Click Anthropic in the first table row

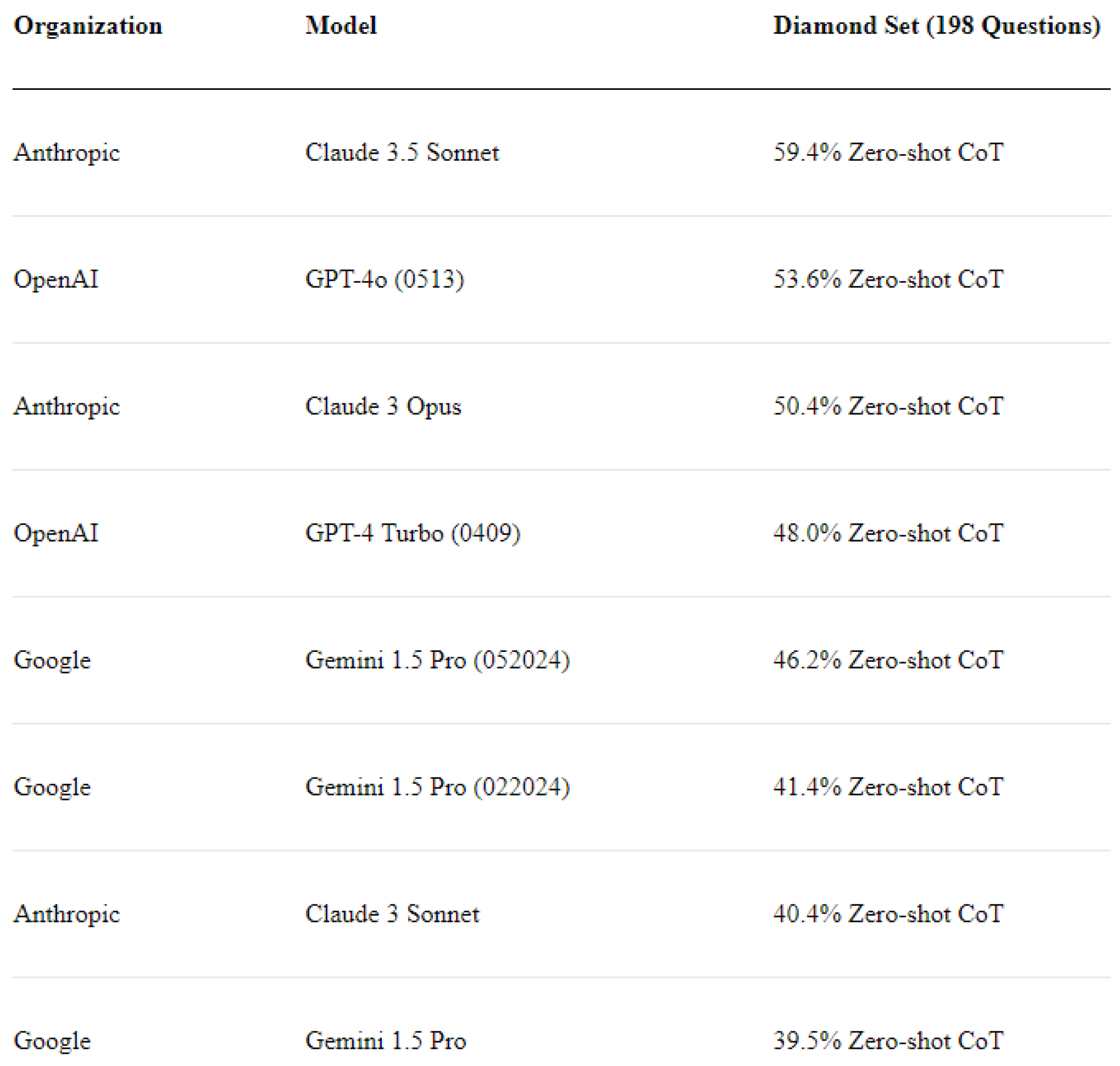tap(66, 152)
